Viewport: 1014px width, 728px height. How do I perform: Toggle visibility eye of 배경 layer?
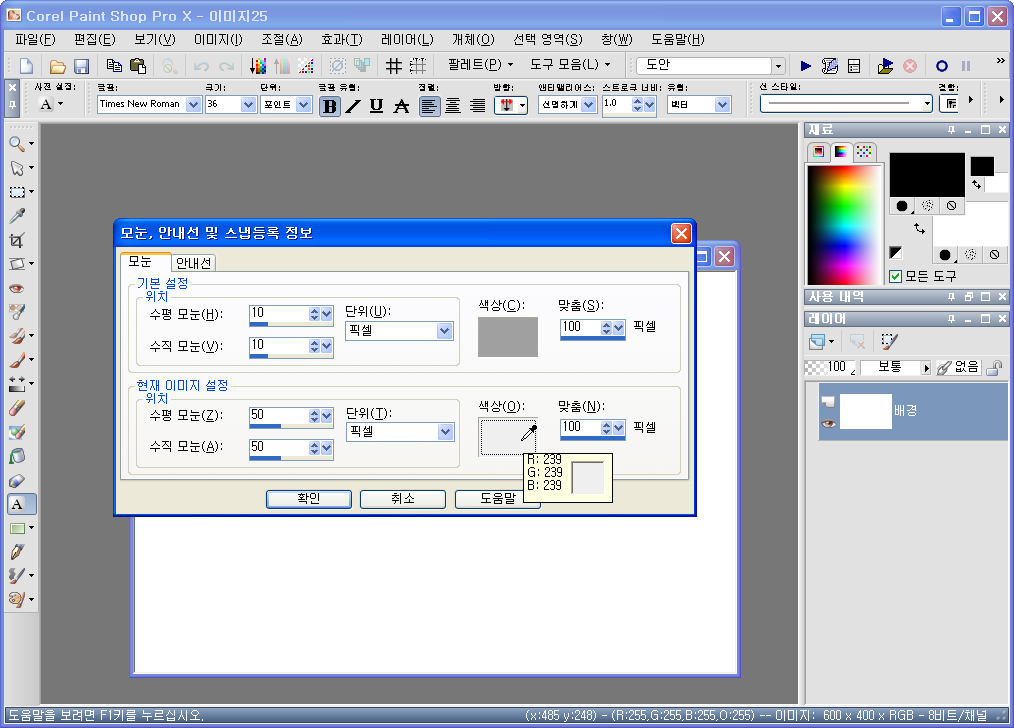click(x=828, y=423)
